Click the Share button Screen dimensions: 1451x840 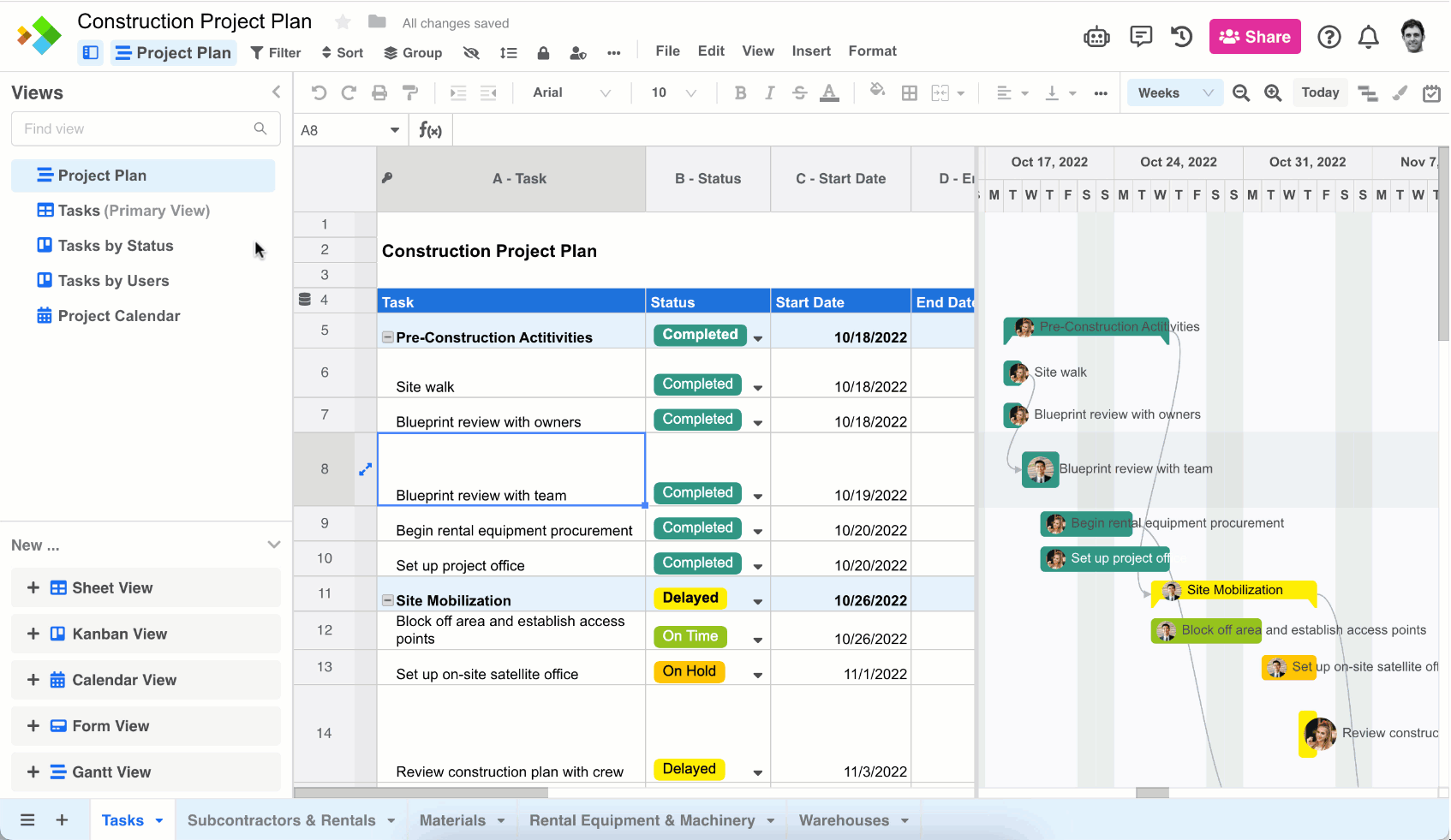click(1254, 36)
